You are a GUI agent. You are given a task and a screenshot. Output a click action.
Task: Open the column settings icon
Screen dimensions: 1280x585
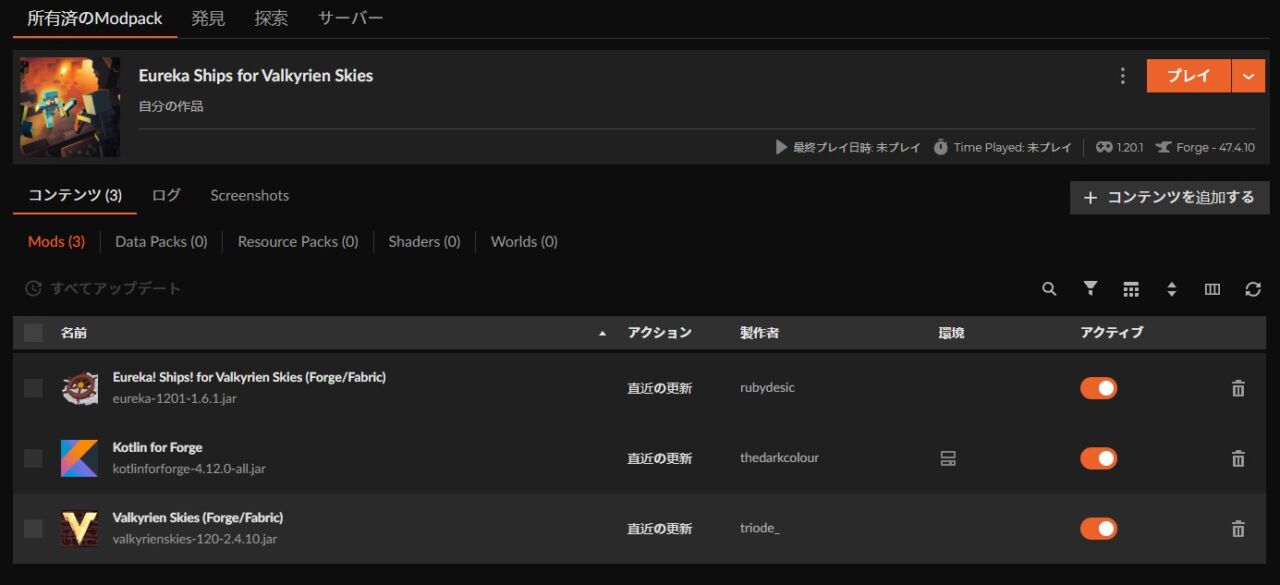(1211, 288)
